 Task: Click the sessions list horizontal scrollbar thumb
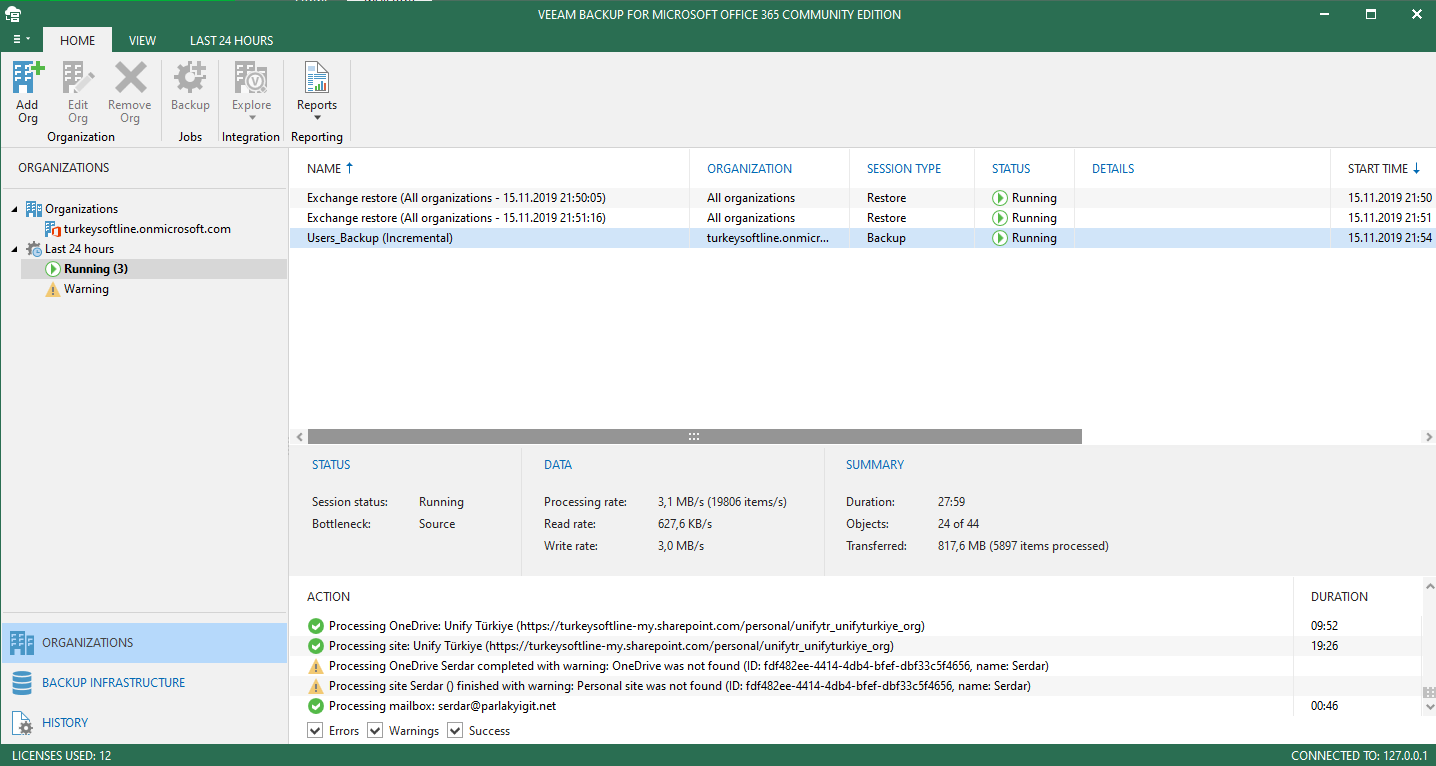[694, 437]
